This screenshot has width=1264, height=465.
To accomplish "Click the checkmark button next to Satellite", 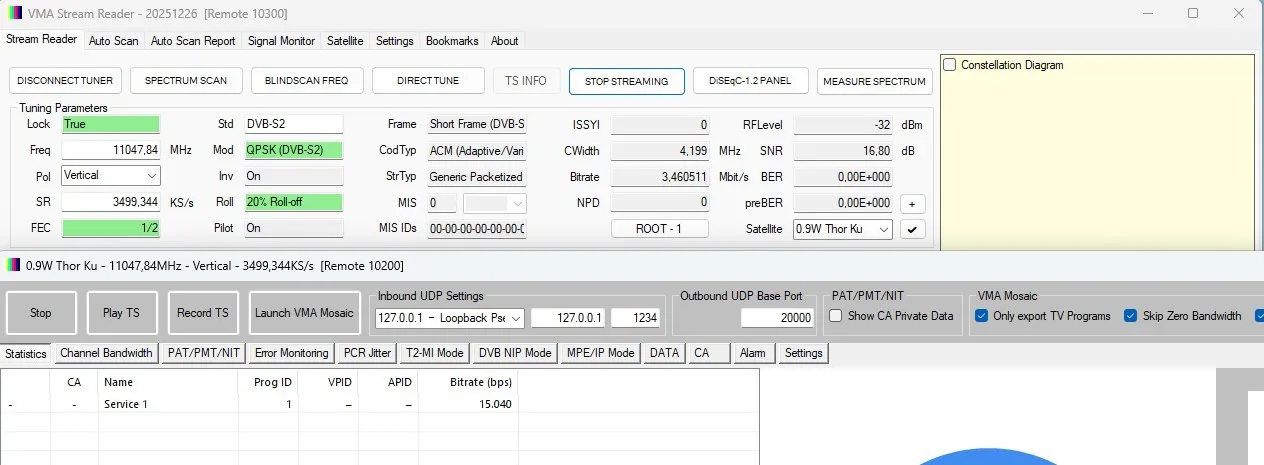I will 912,229.
